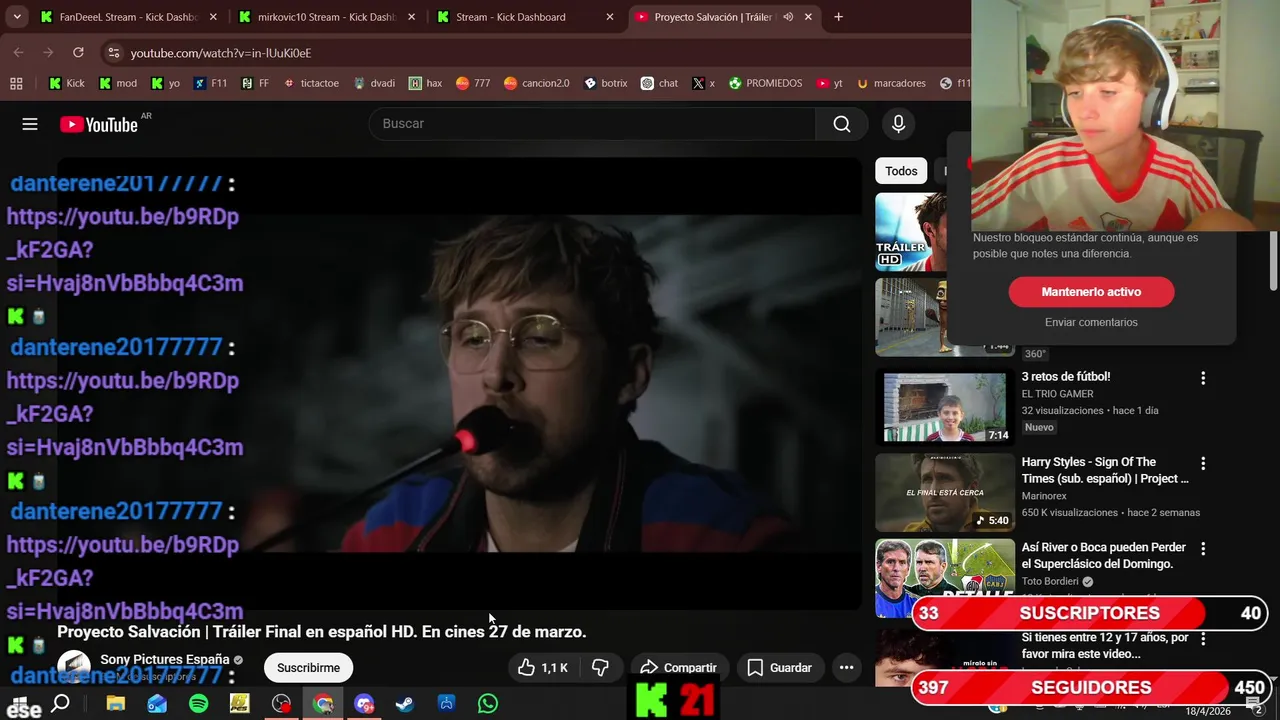The width and height of the screenshot is (1280, 720).
Task: Like the video with thumbs up
Action: click(543, 668)
